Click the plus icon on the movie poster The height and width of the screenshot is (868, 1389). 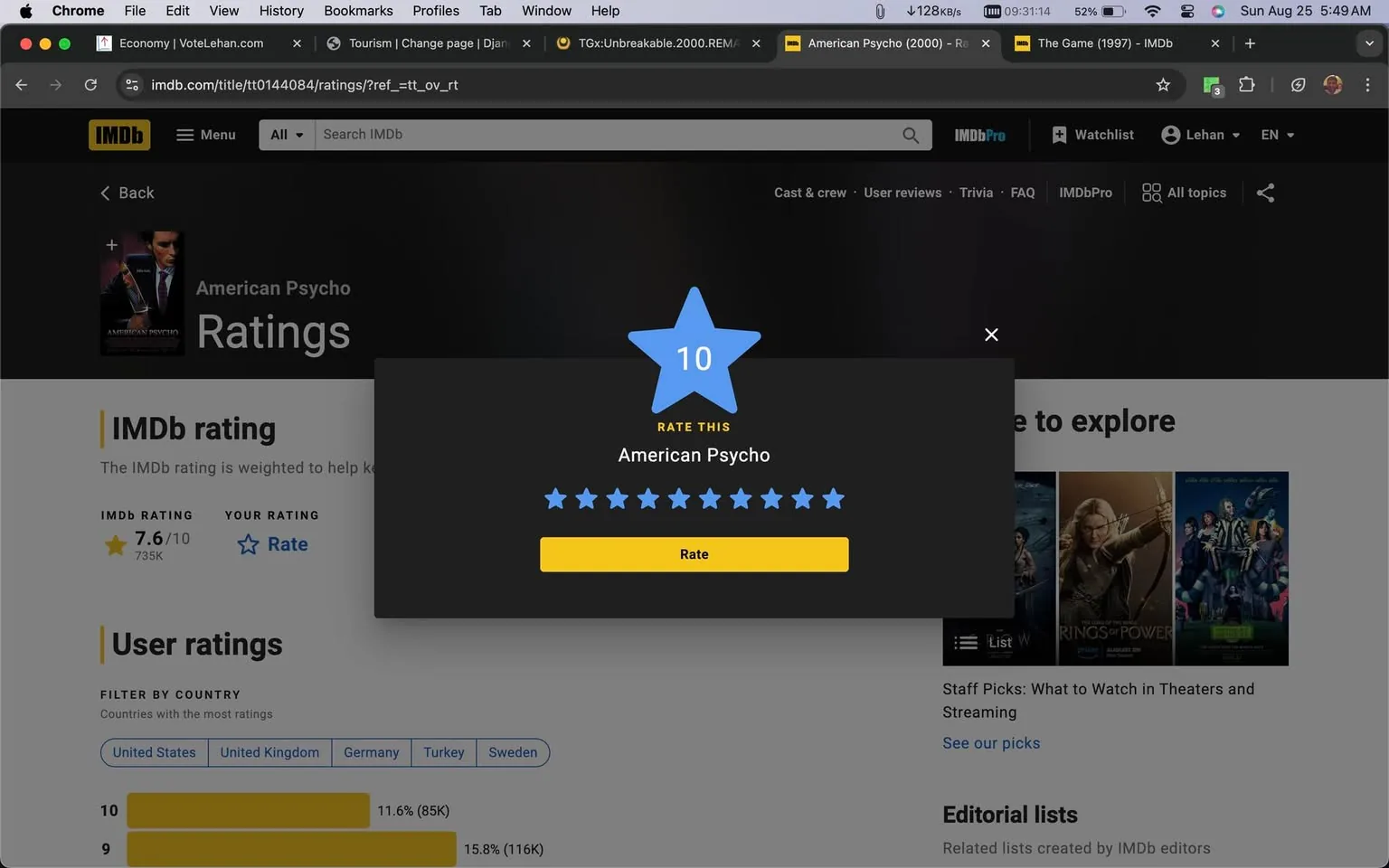tap(111, 244)
